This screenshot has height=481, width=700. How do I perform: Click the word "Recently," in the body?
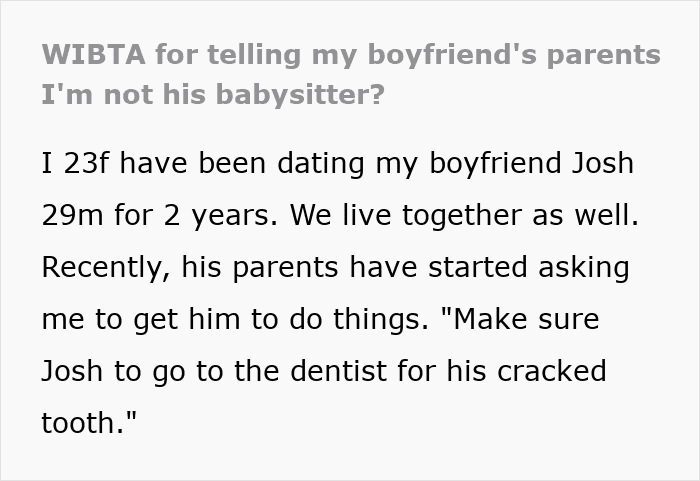[106, 268]
